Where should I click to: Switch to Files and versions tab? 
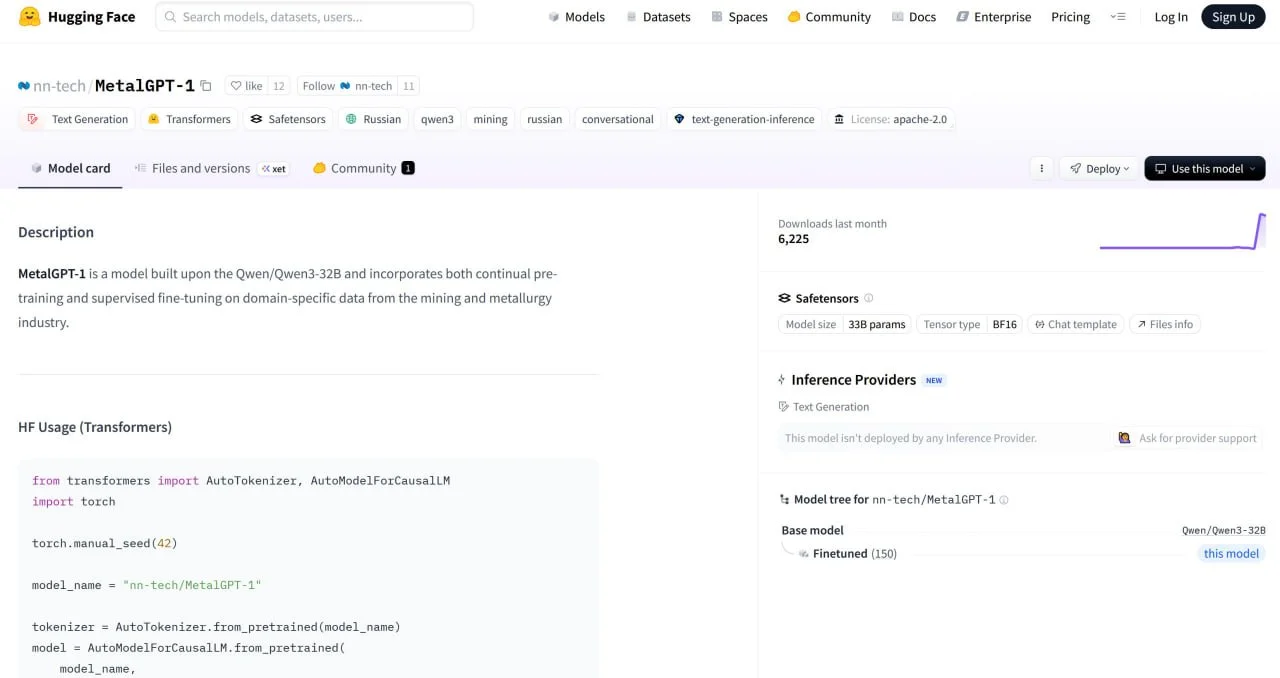tap(200, 168)
